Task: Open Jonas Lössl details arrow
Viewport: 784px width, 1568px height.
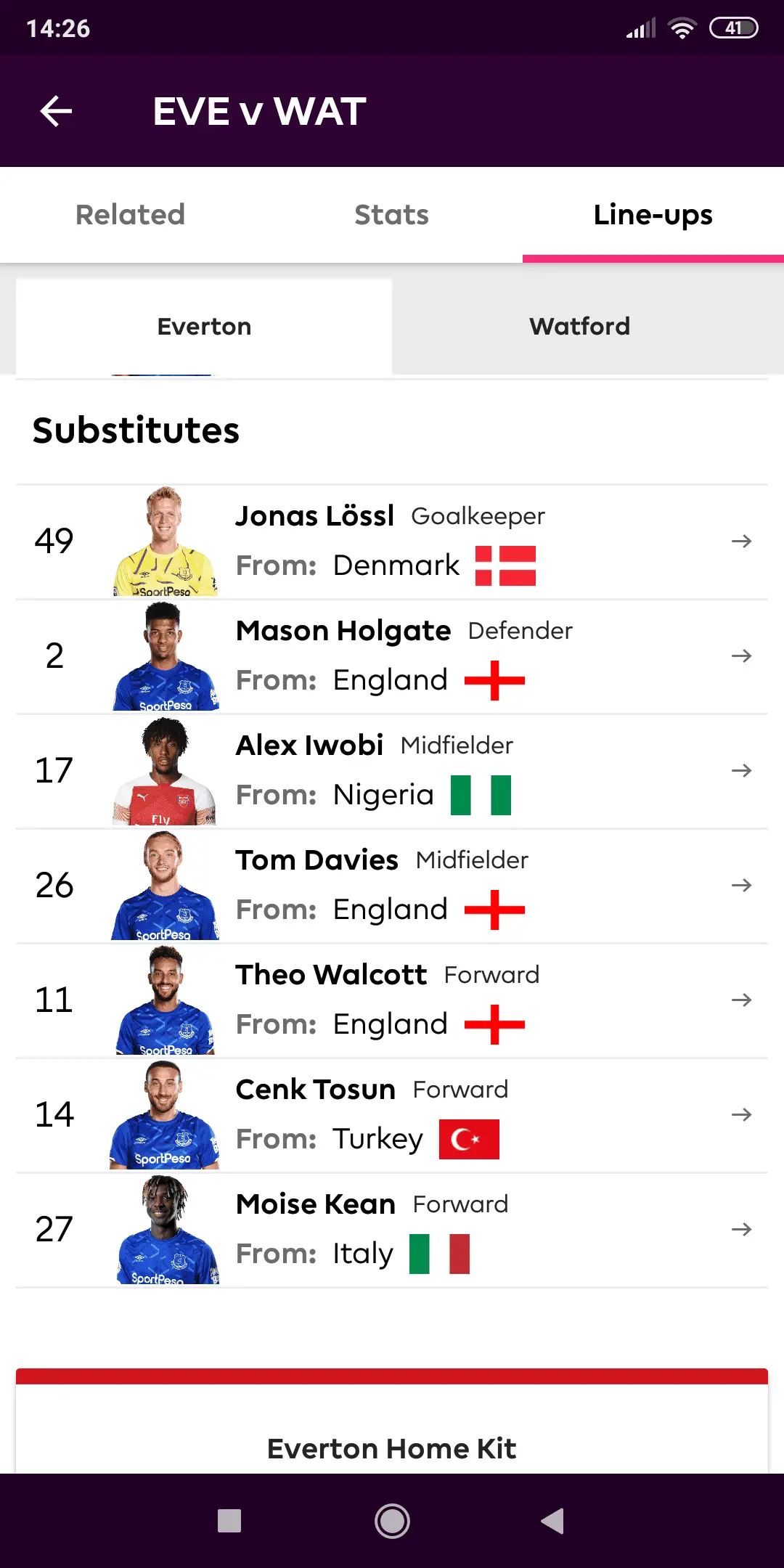Action: point(741,542)
